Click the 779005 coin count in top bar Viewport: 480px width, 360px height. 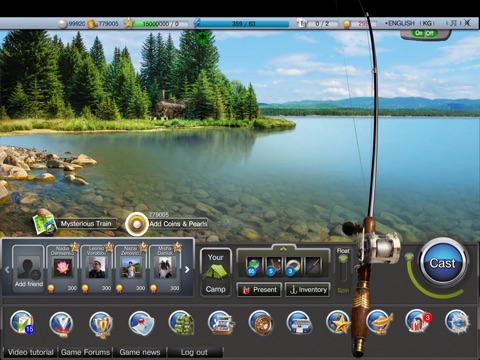coord(108,24)
